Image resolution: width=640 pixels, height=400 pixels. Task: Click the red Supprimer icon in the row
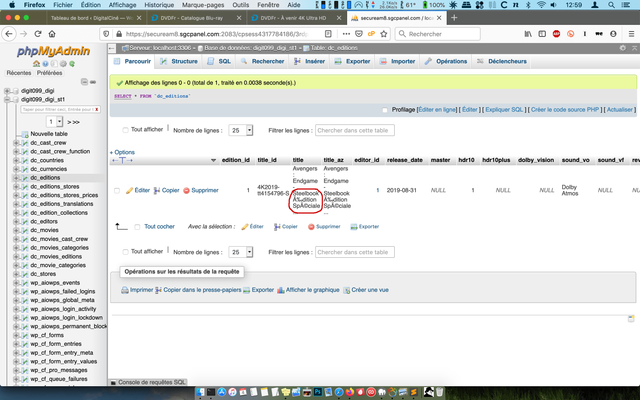(186, 190)
